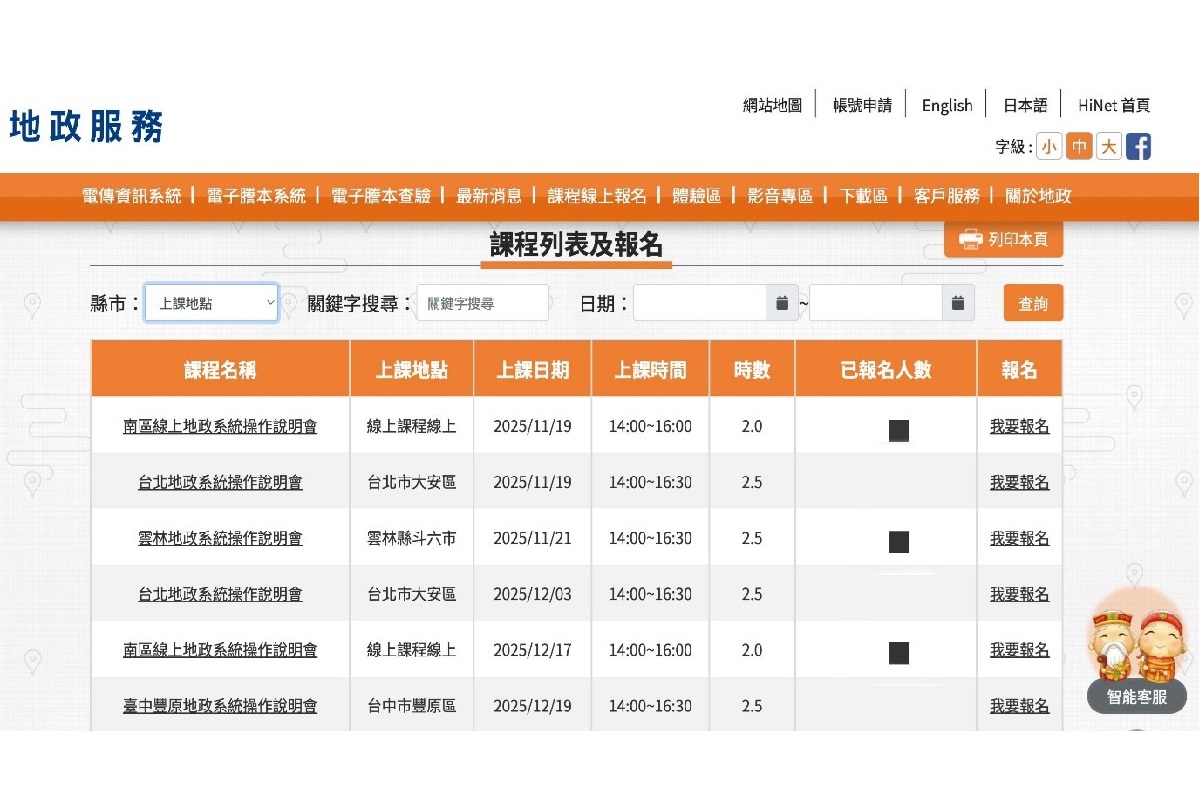Viewport: 1200px width, 800px height.
Task: Set font size to small (小)
Action: pyautogui.click(x=1049, y=147)
